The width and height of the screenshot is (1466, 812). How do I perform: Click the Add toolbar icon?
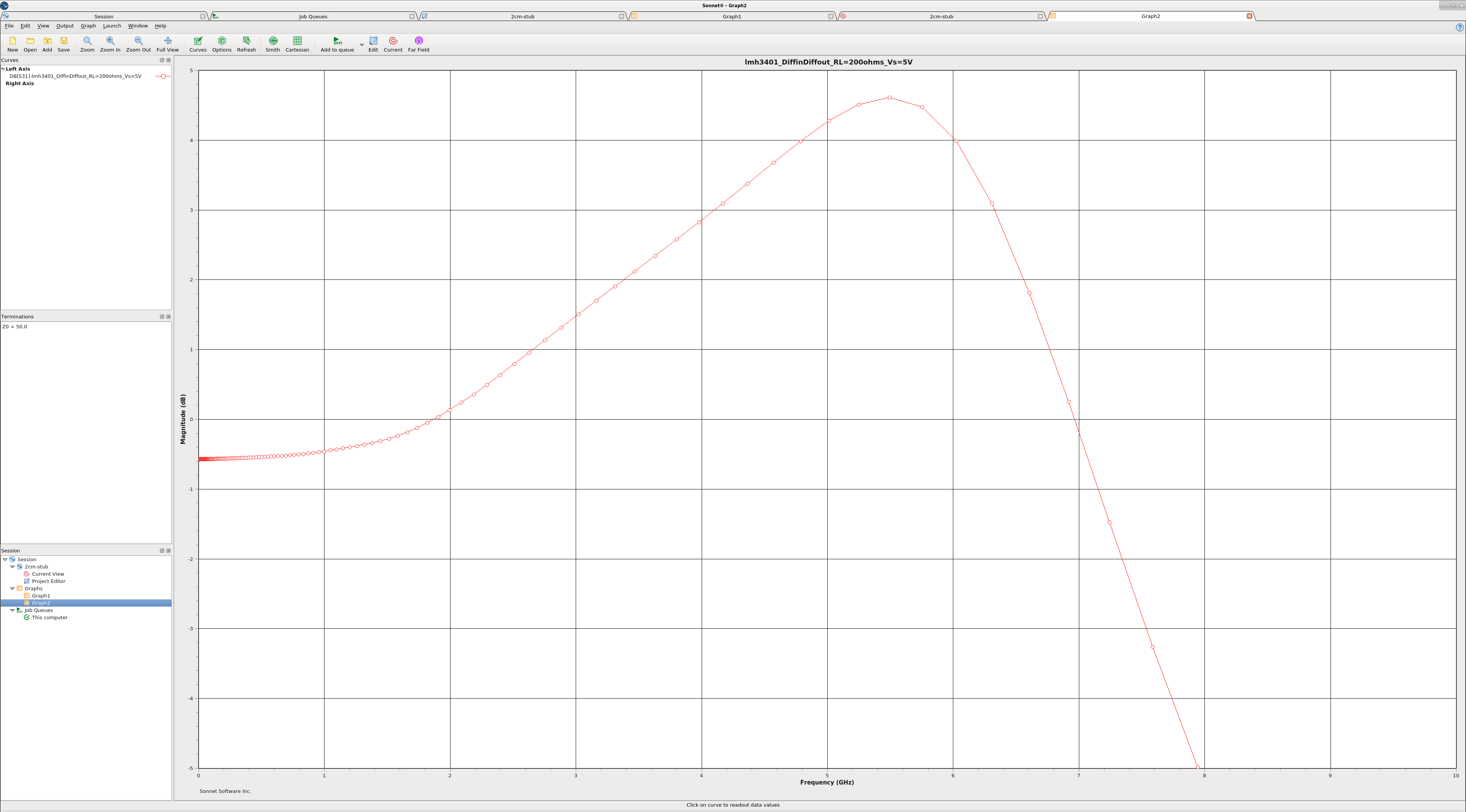[47, 44]
